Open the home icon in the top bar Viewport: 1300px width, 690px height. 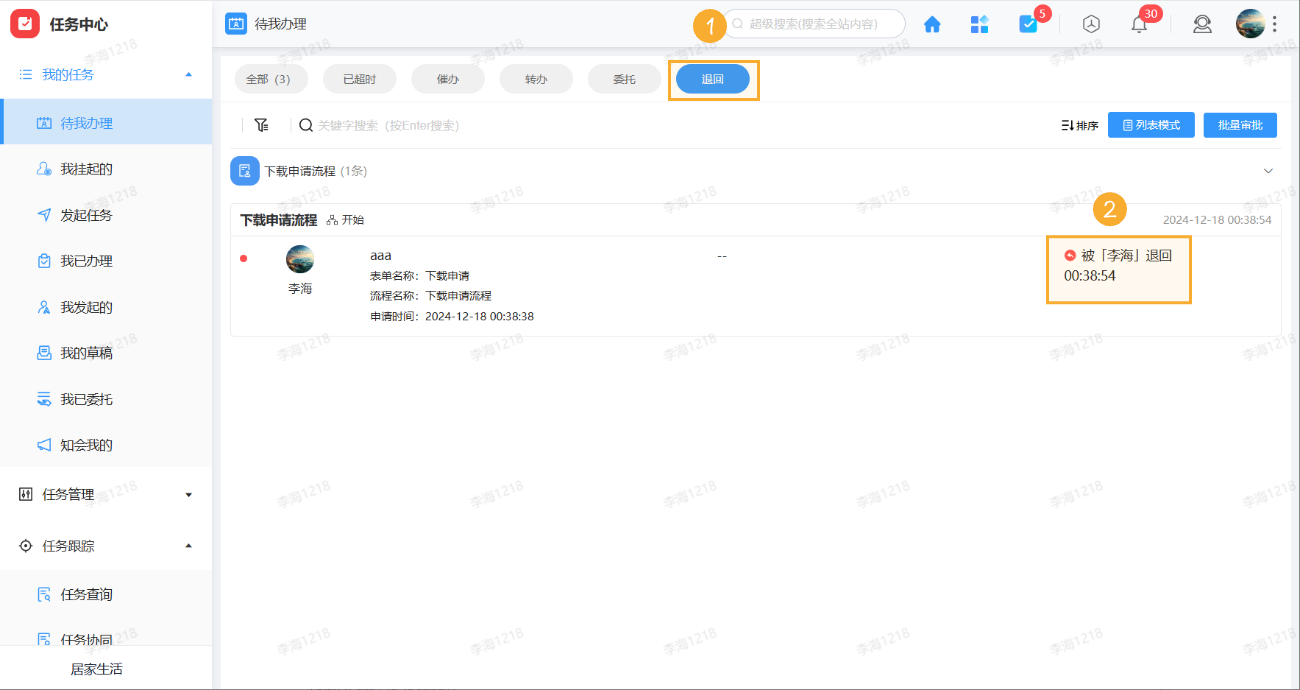click(931, 23)
